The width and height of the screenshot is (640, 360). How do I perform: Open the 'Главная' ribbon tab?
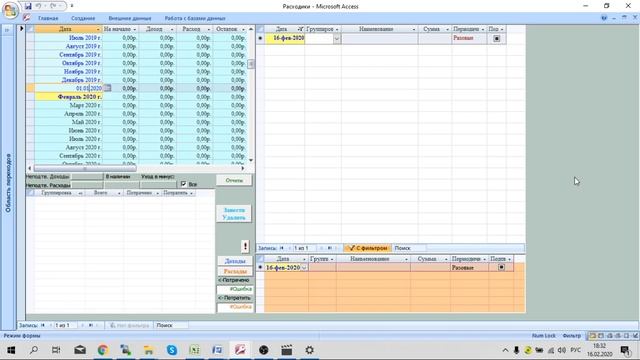pyautogui.click(x=48, y=18)
